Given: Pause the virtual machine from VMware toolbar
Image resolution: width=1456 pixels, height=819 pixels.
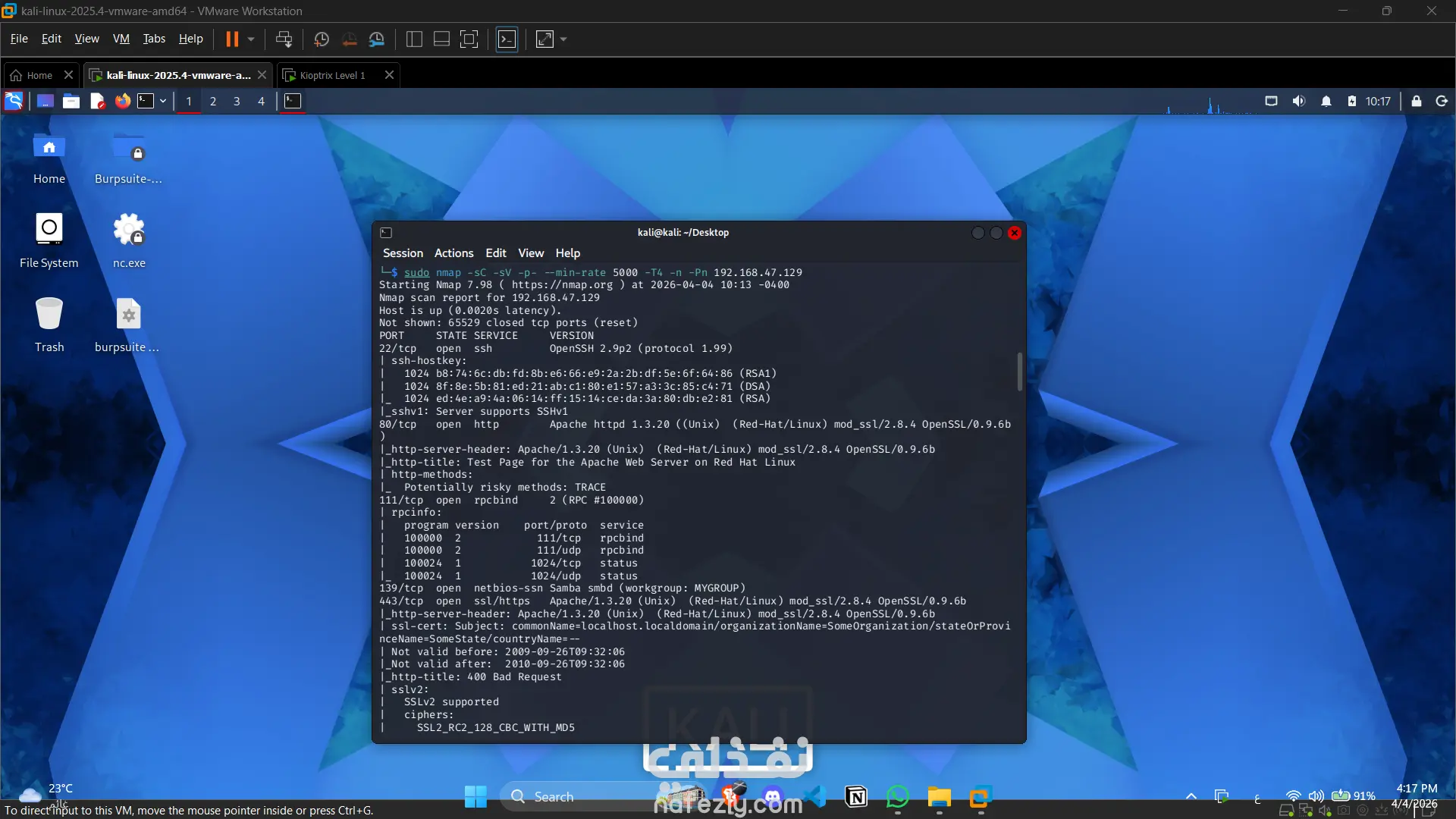Looking at the screenshot, I should 232,39.
